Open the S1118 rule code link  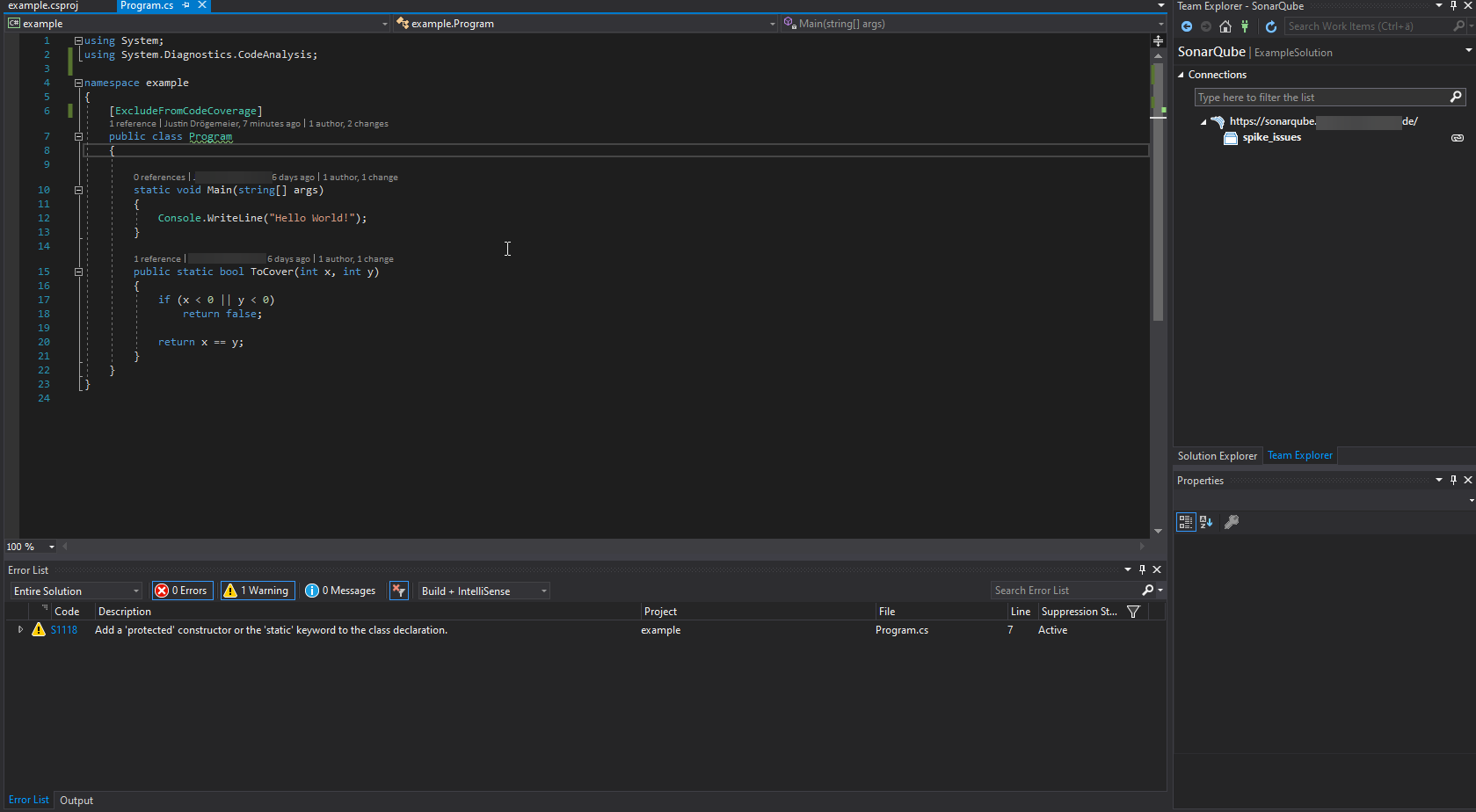pos(64,630)
